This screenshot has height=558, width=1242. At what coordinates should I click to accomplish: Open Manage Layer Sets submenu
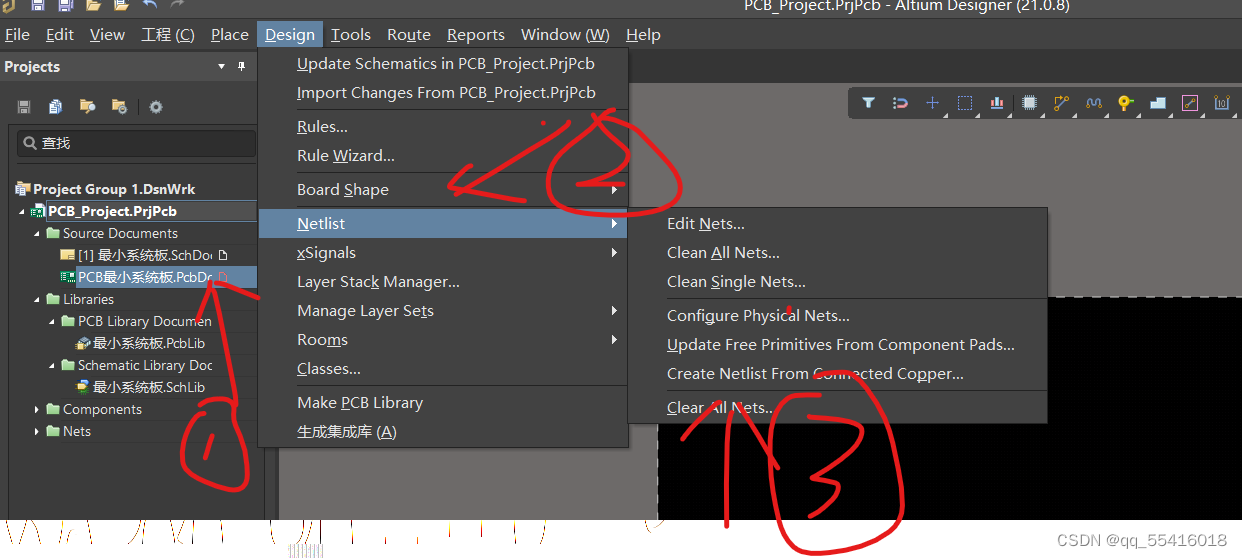pos(443,311)
